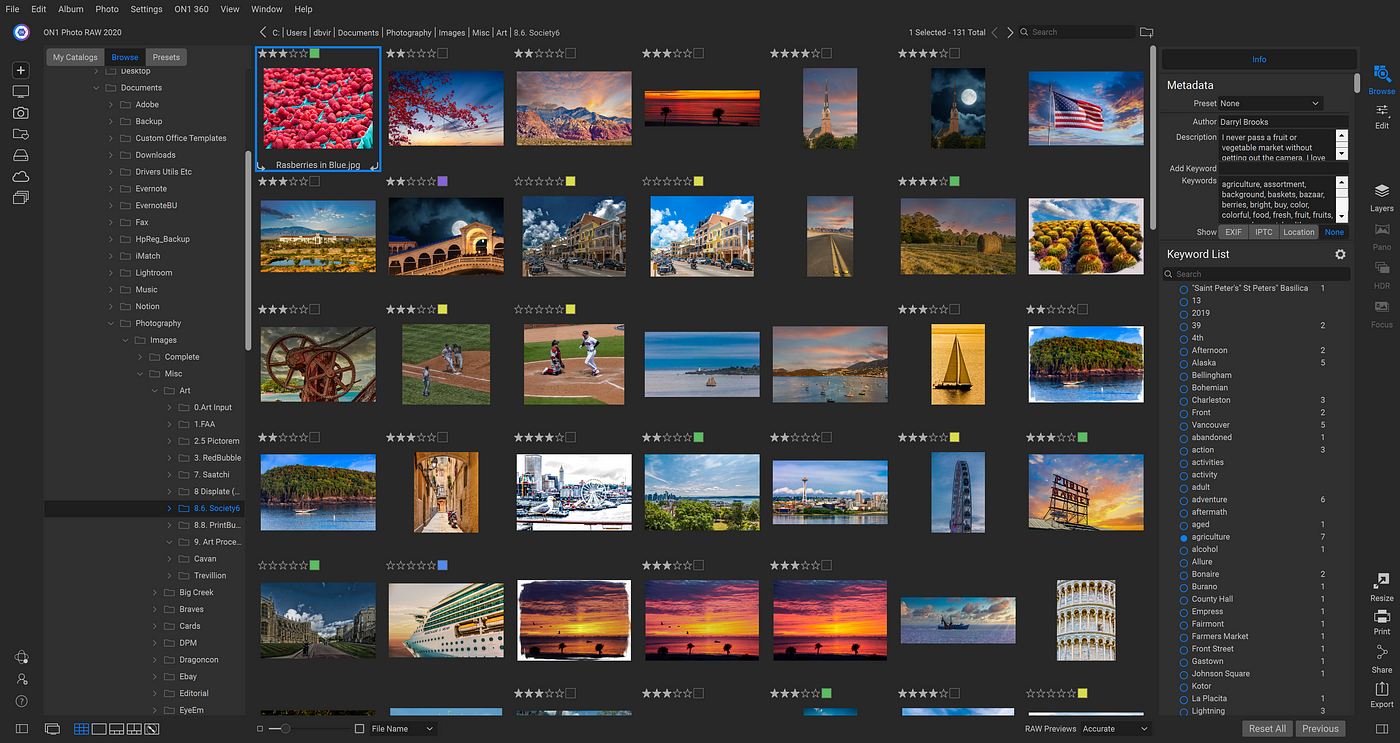Select the agriculture keyword radio button
This screenshot has width=1400, height=743.
(x=1184, y=537)
